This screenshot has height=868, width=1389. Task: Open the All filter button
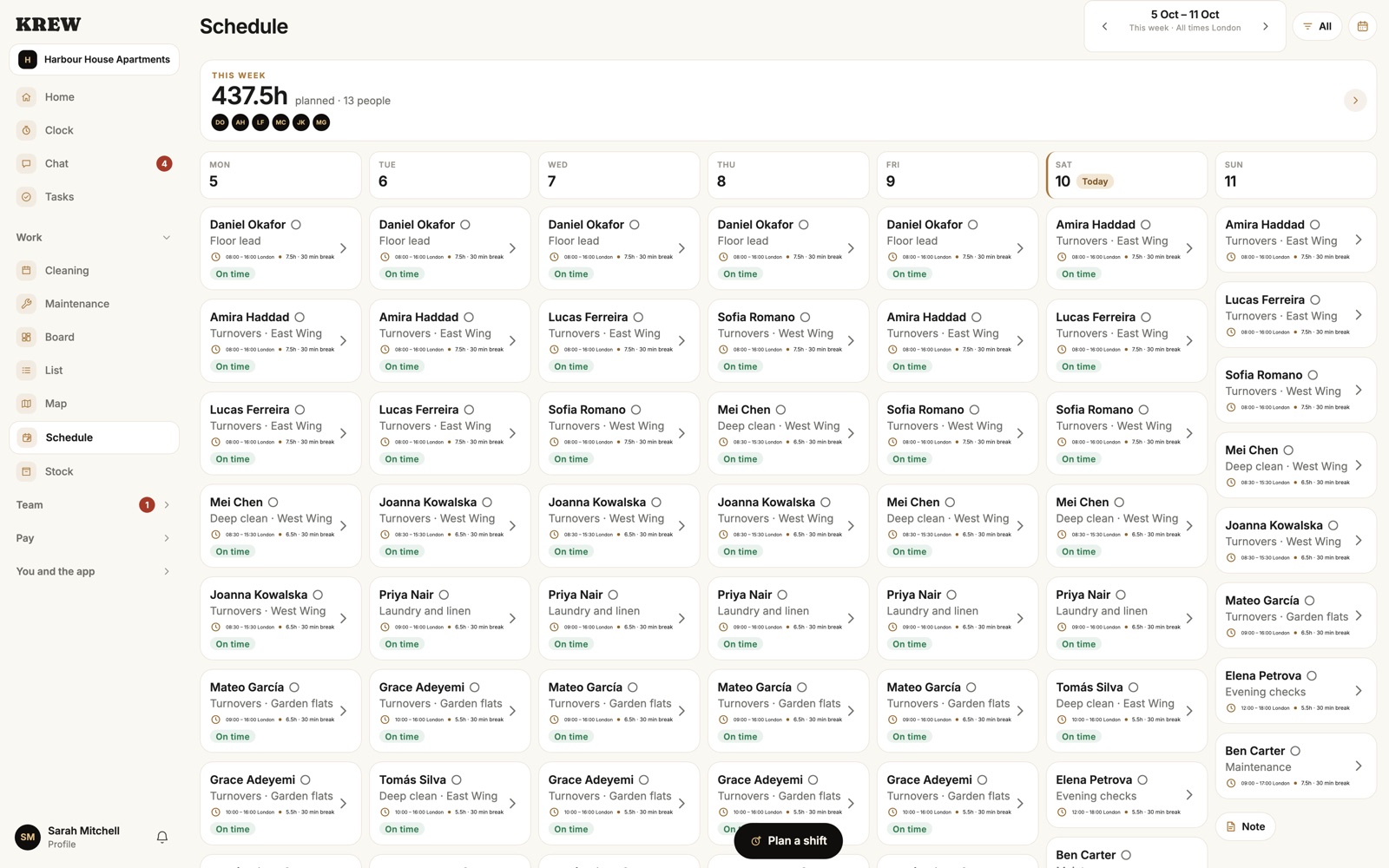click(1317, 27)
